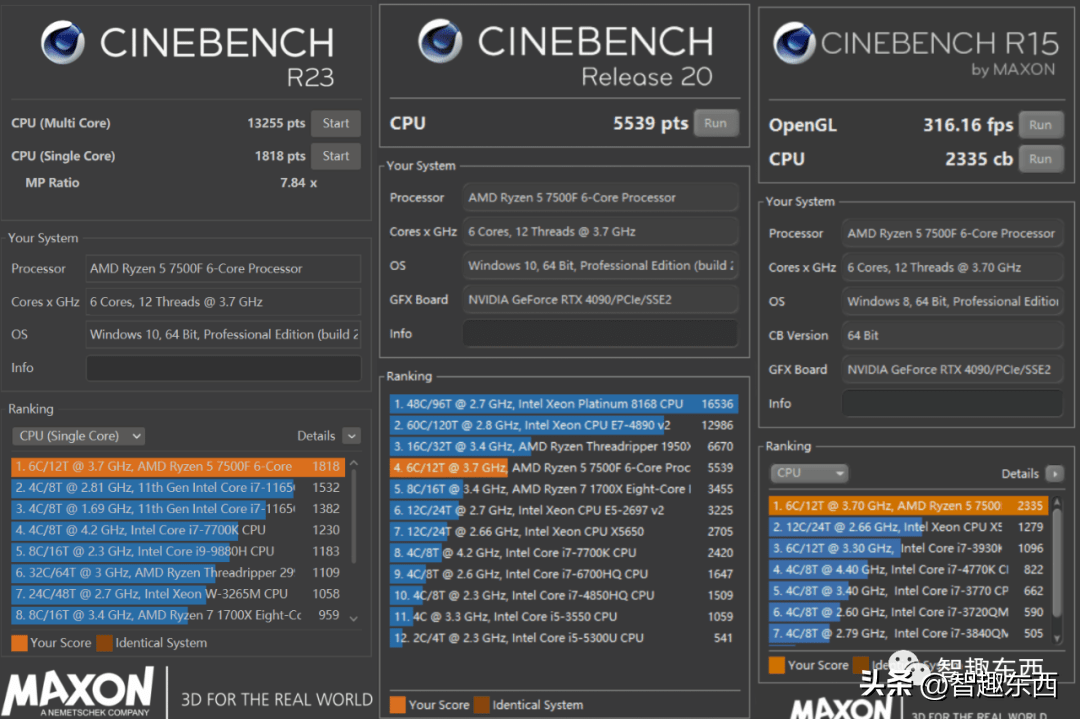Click the Cinebench Release 20 logo sphere
This screenshot has width=1080, height=719.
coord(440,41)
